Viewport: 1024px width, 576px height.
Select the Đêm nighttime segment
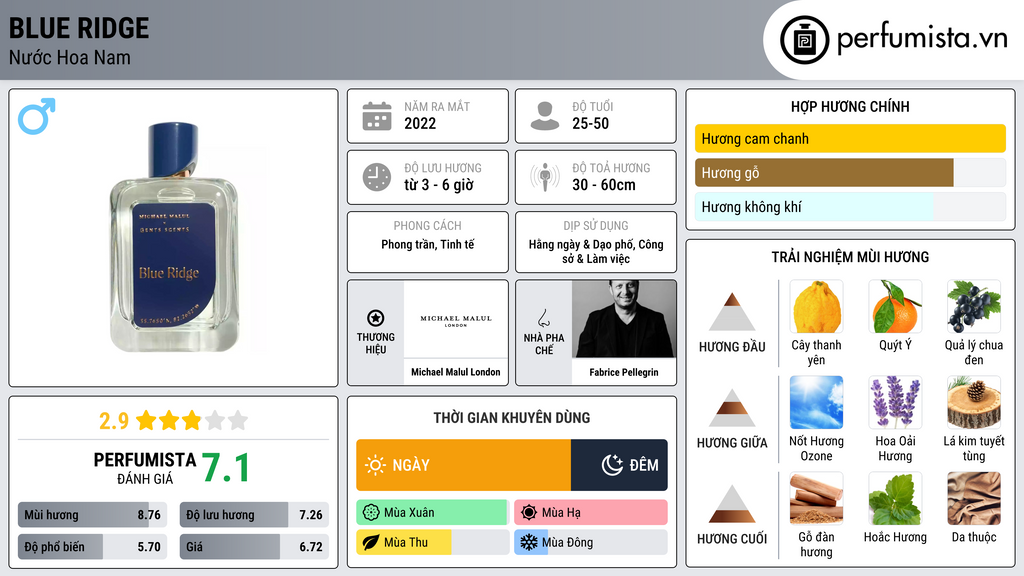[619, 465]
